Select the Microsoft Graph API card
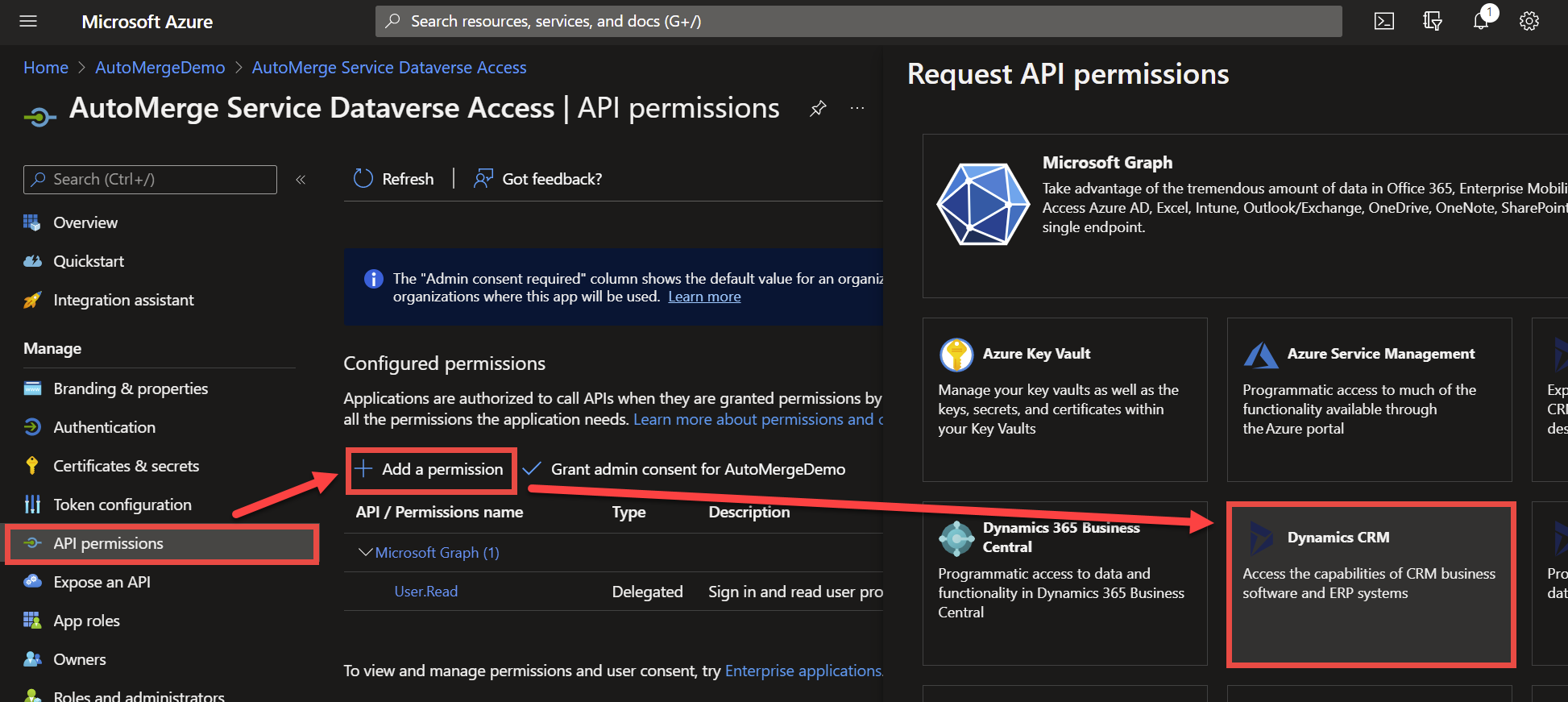 [x=1245, y=216]
